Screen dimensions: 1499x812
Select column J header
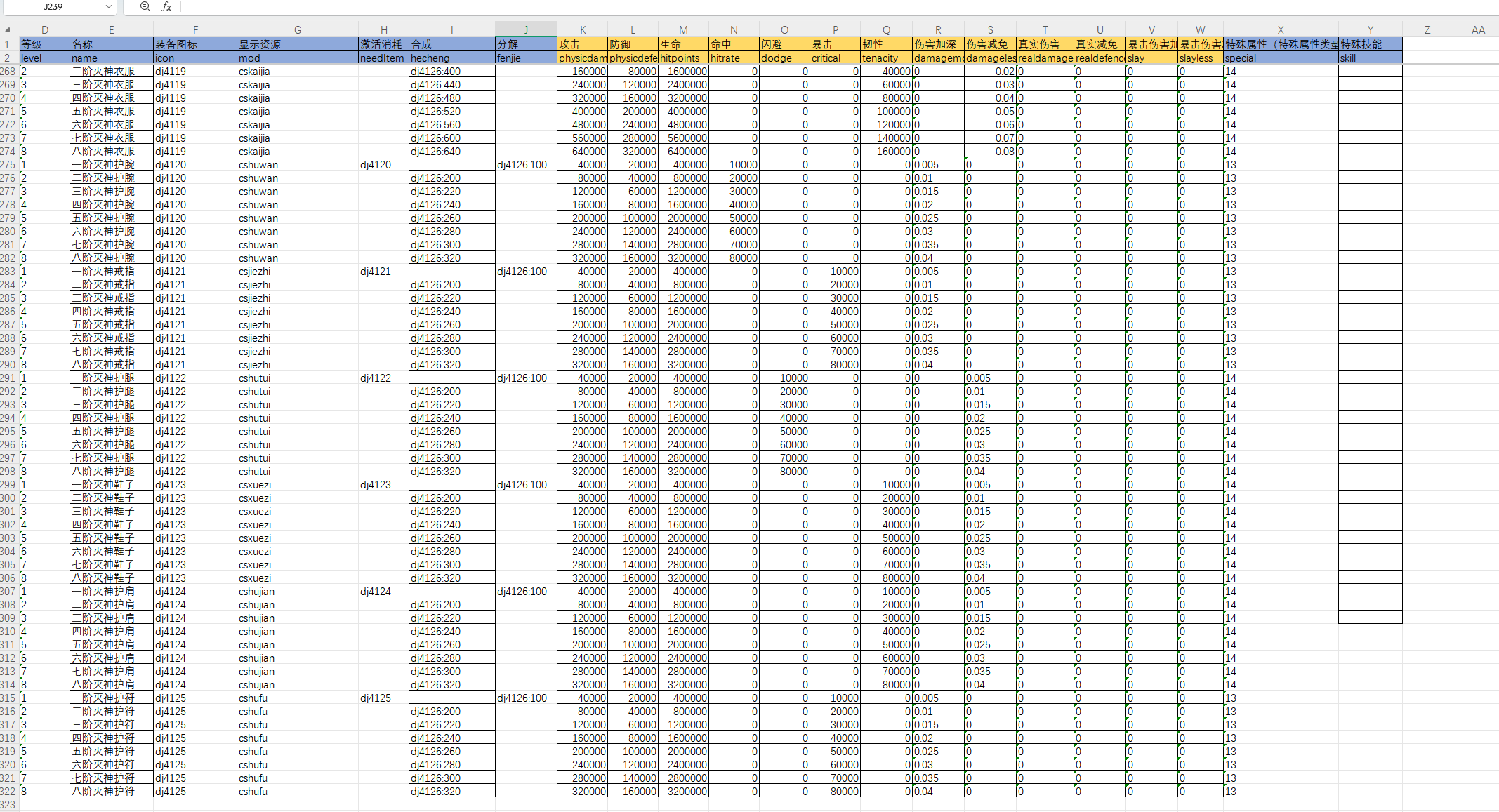tap(525, 29)
